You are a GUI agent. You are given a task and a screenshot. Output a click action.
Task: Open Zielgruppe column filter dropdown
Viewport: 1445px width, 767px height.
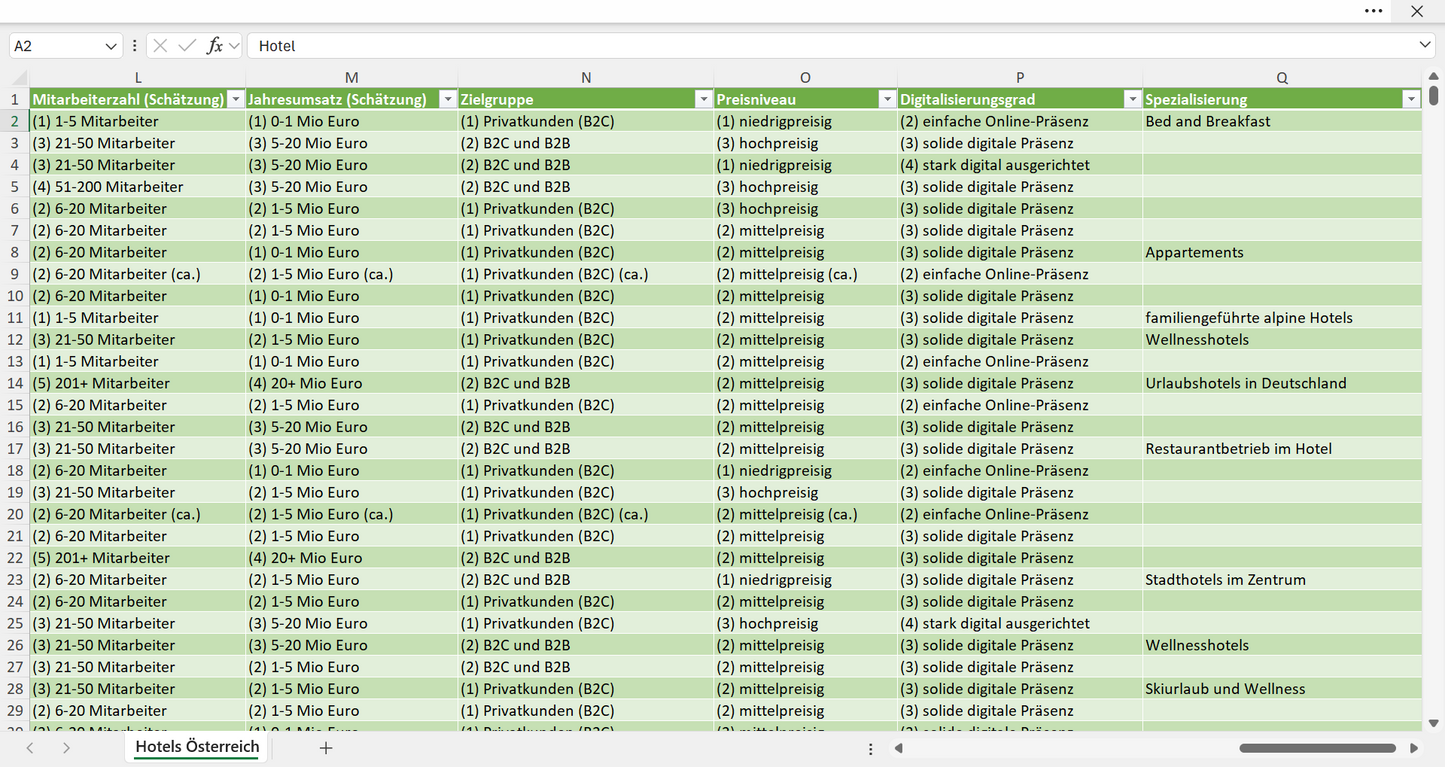click(x=703, y=99)
